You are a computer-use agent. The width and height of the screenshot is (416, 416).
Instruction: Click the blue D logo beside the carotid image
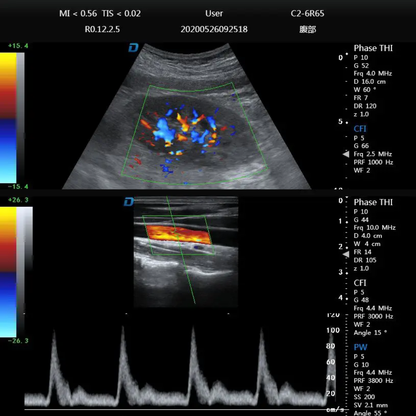tap(129, 202)
